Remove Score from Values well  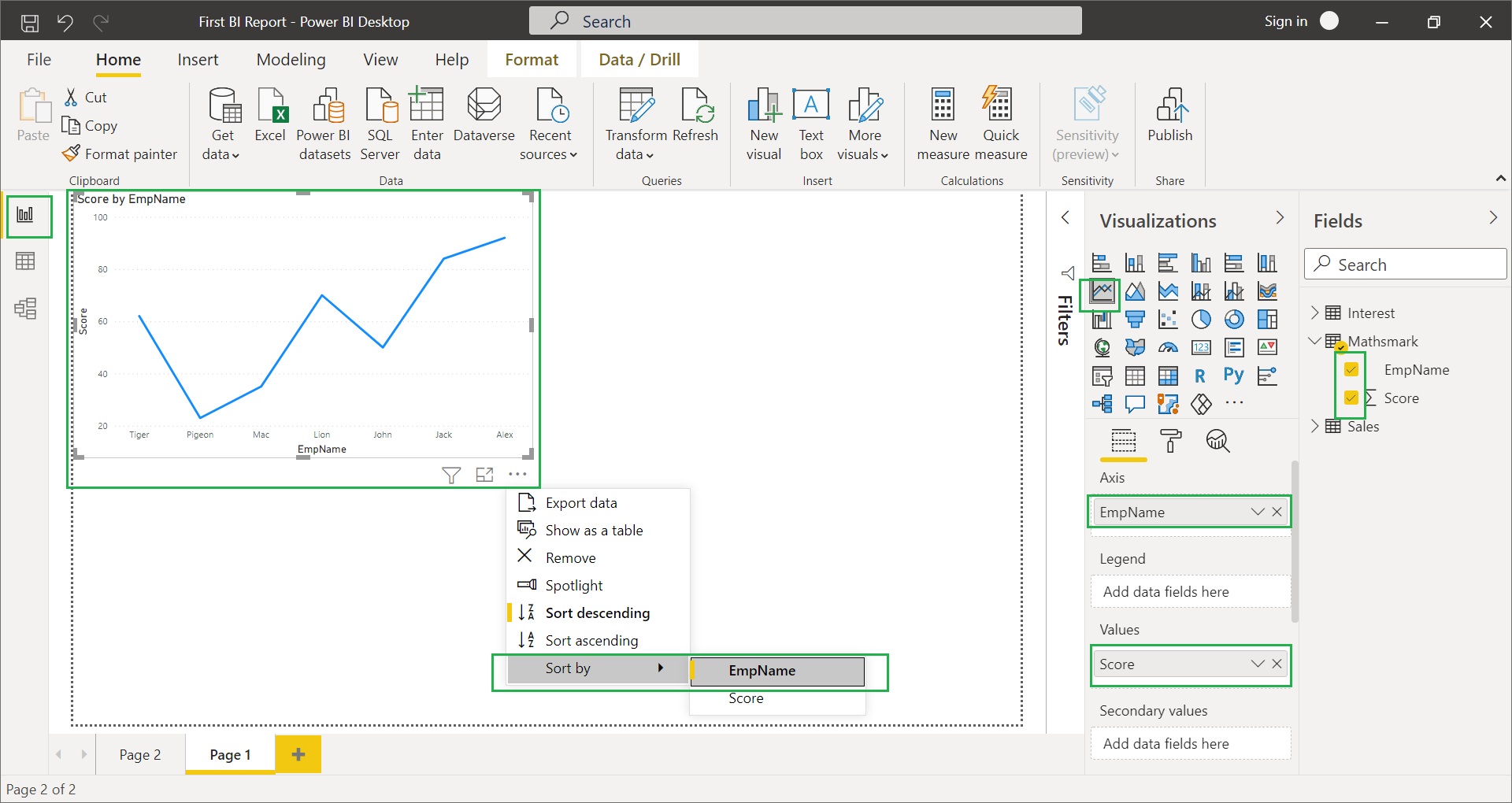(1277, 664)
